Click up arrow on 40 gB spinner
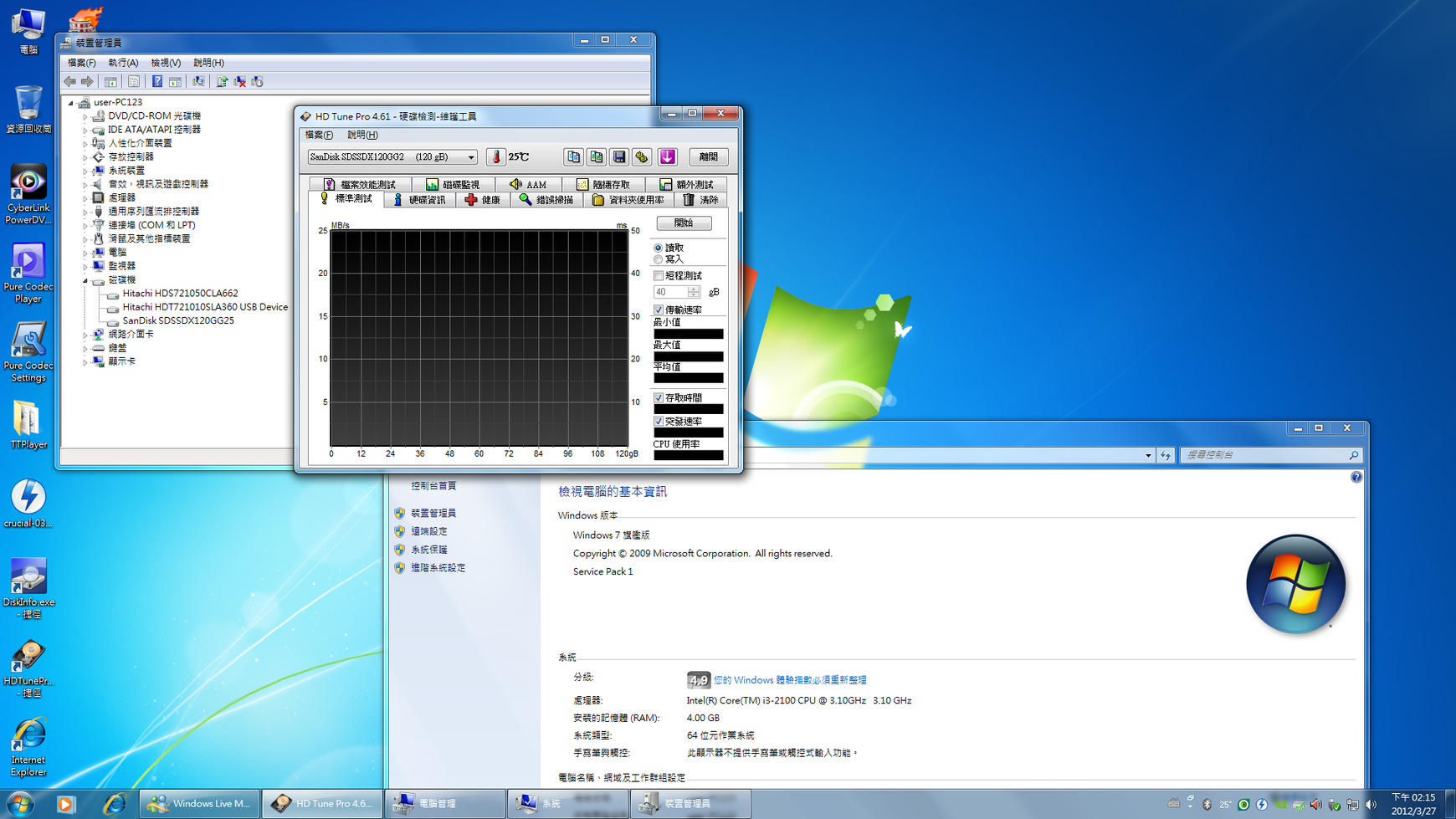The image size is (1456, 819). tap(694, 289)
